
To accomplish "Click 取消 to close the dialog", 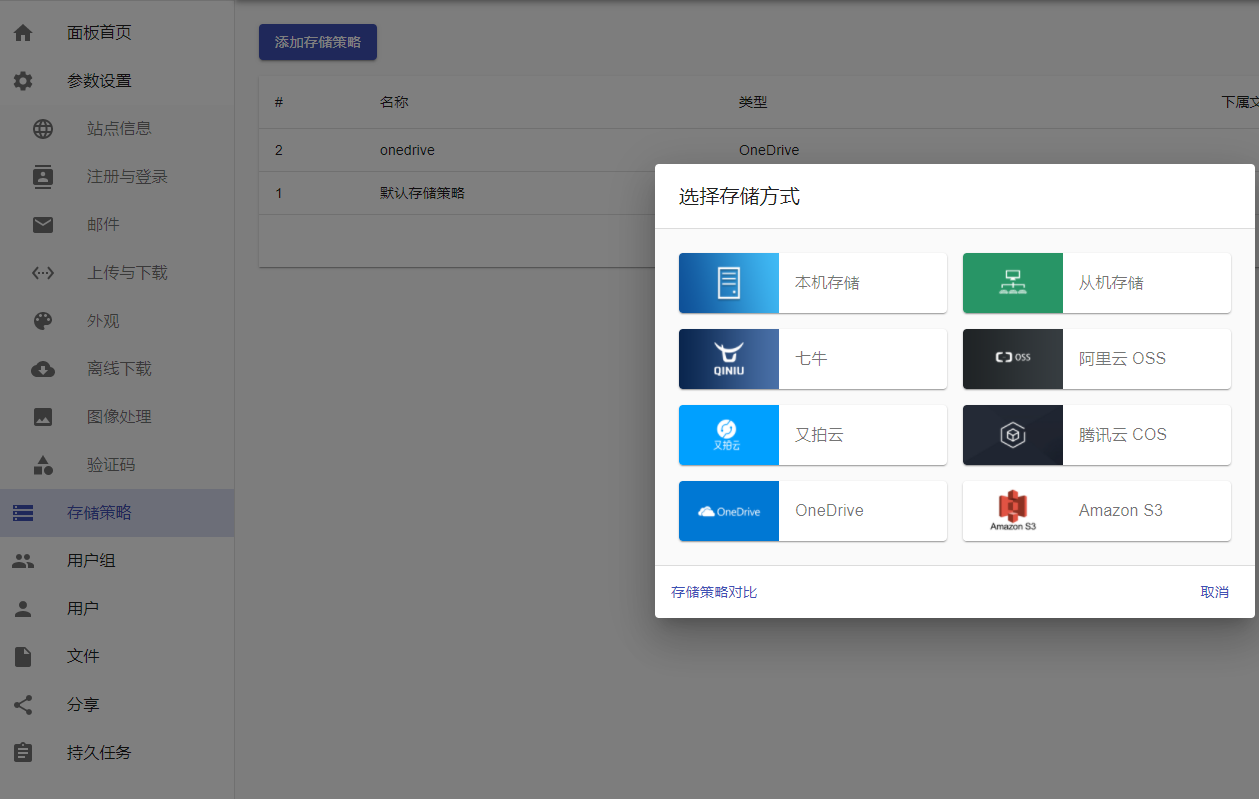I will point(1215,592).
